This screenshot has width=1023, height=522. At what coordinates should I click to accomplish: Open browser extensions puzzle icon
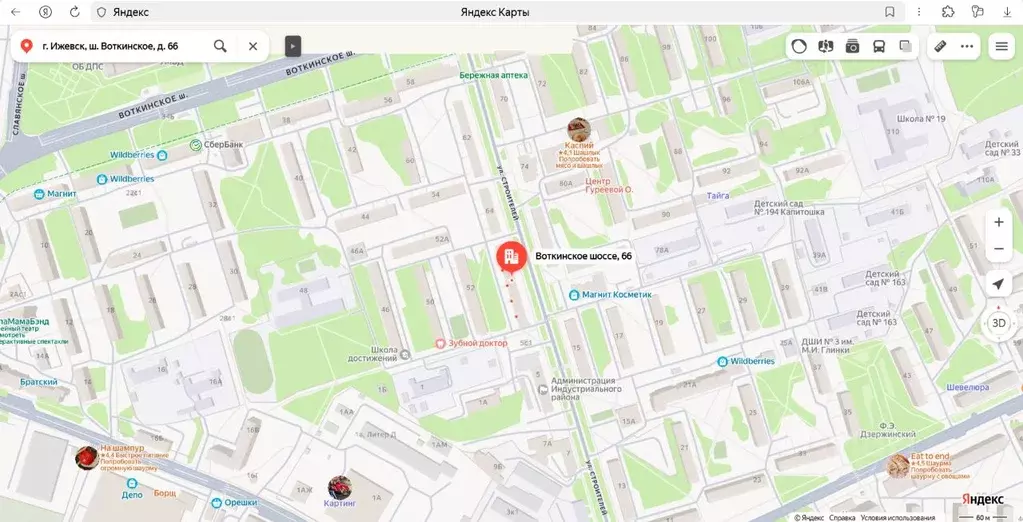(x=949, y=12)
